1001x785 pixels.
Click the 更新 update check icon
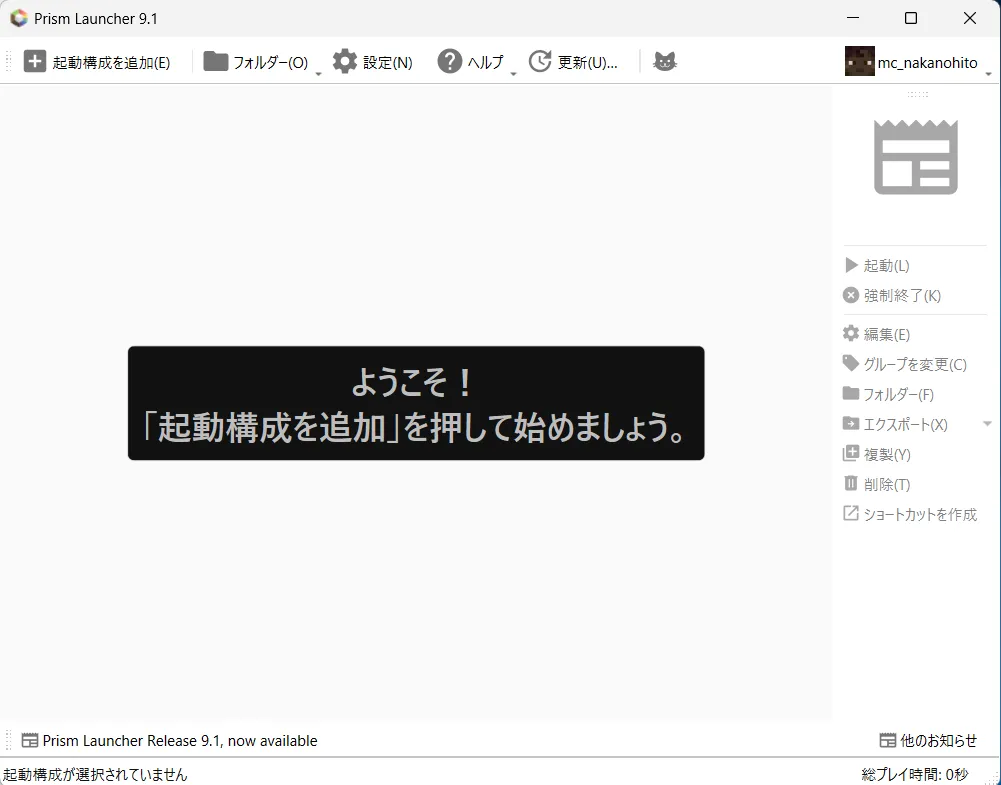pyautogui.click(x=540, y=62)
